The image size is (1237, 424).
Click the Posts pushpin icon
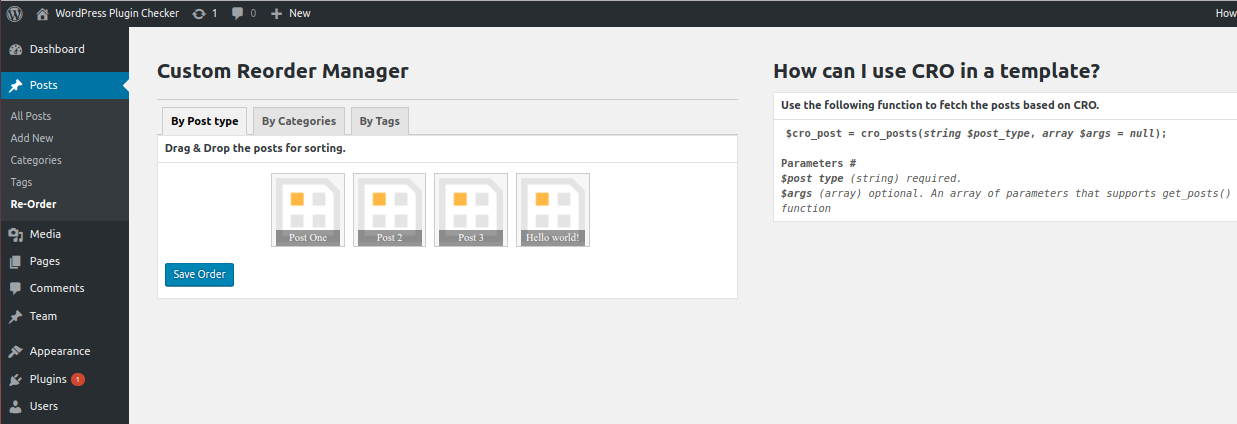15,86
